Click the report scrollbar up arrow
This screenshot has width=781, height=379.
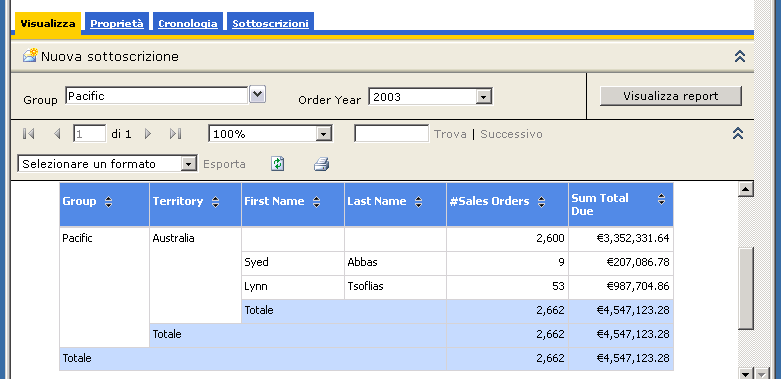745,189
